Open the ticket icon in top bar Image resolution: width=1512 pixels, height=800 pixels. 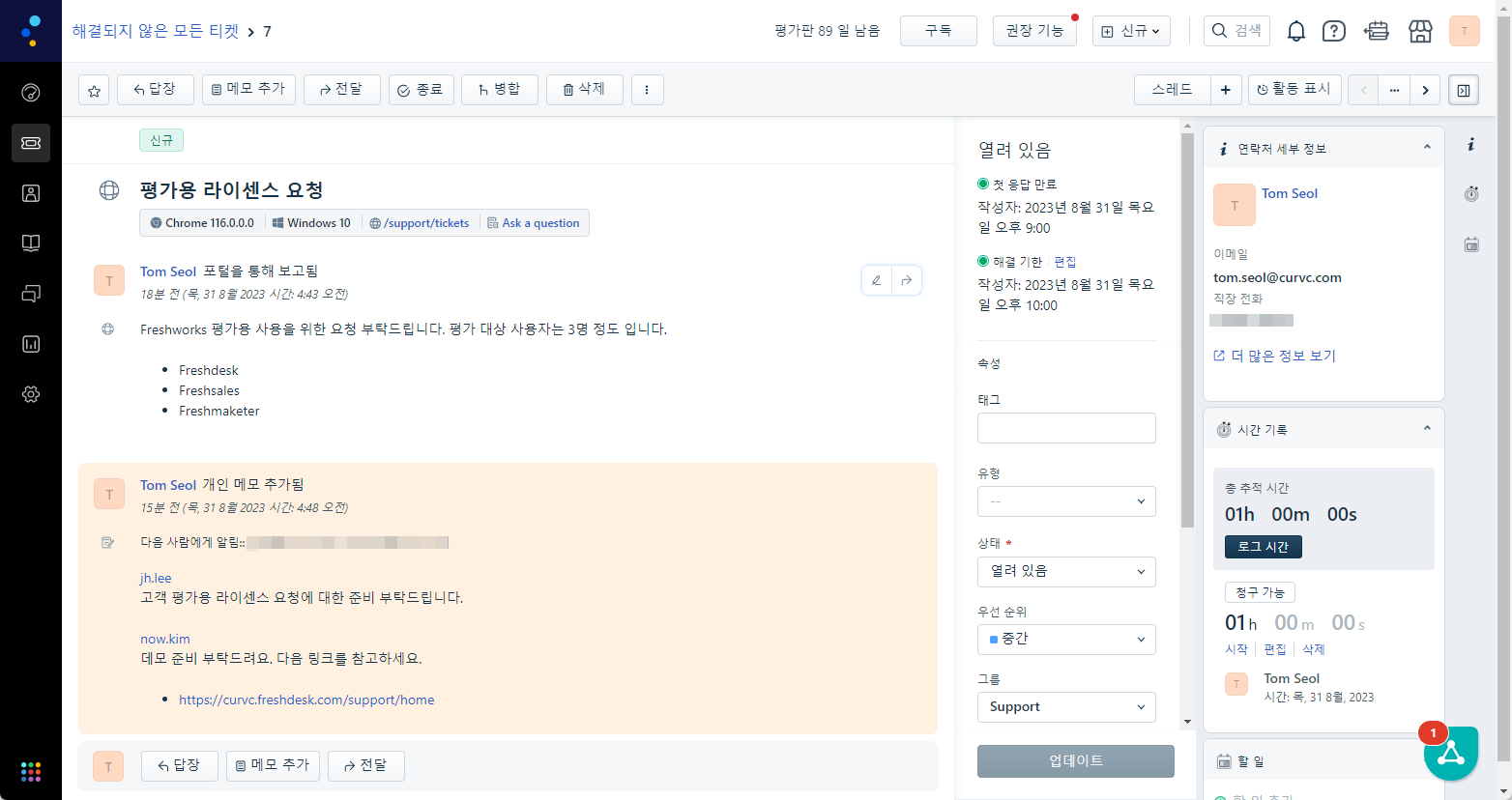pyautogui.click(x=1377, y=31)
